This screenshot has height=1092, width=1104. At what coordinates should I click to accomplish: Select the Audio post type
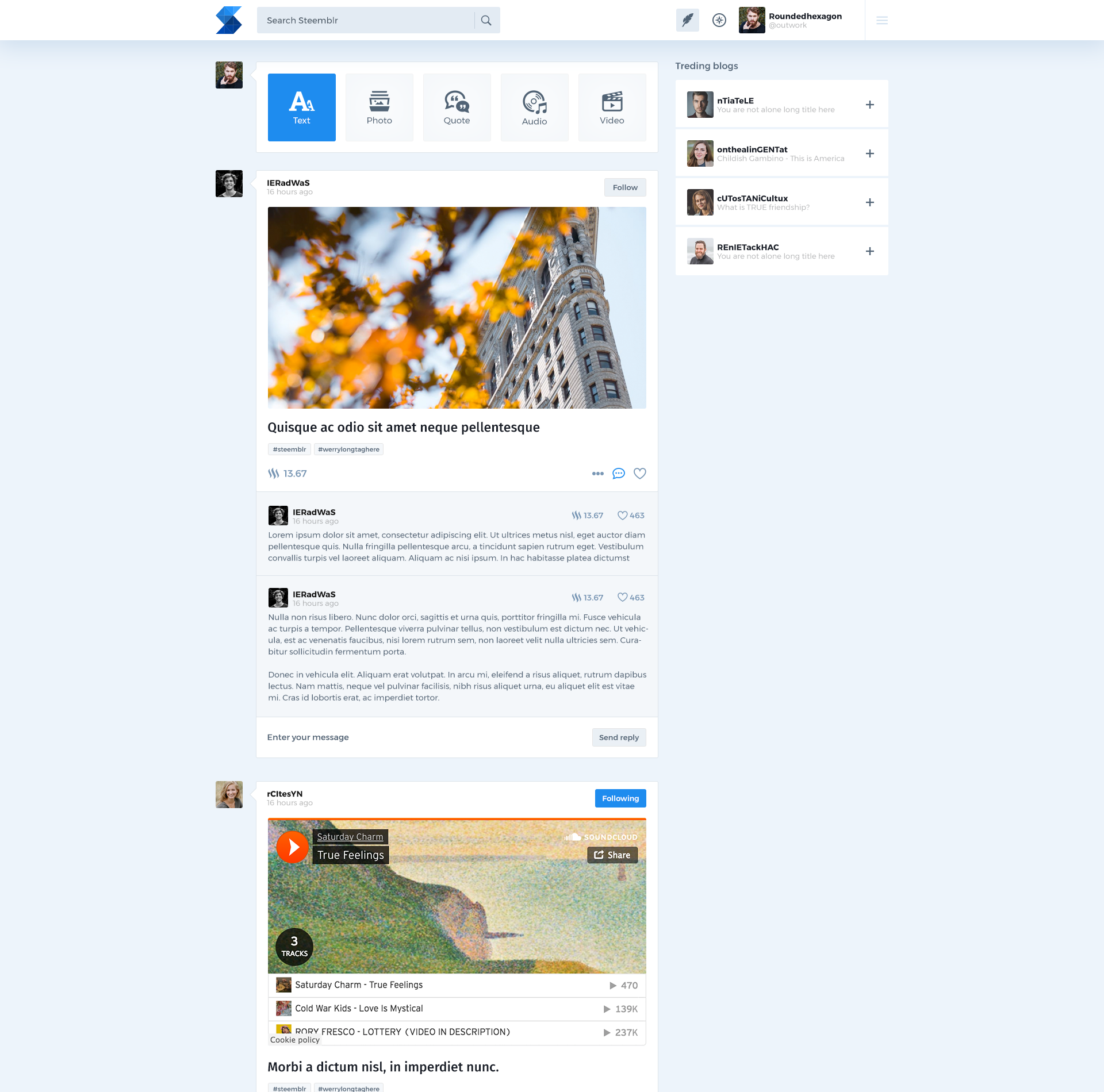point(534,107)
